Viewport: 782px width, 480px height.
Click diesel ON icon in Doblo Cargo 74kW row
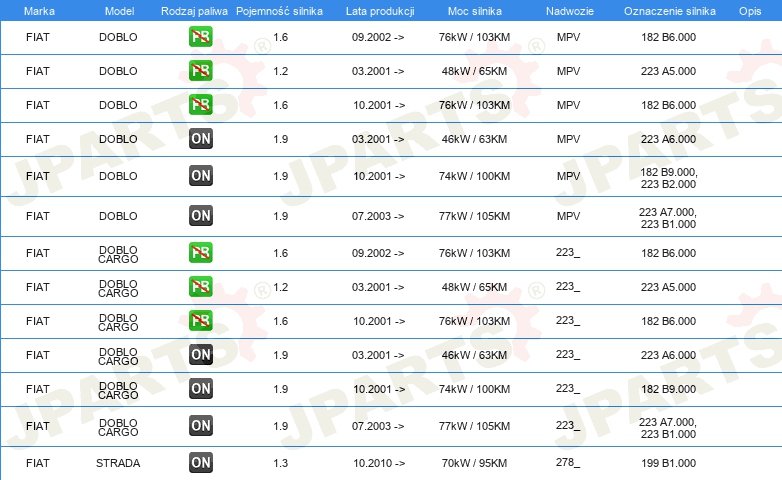200,388
